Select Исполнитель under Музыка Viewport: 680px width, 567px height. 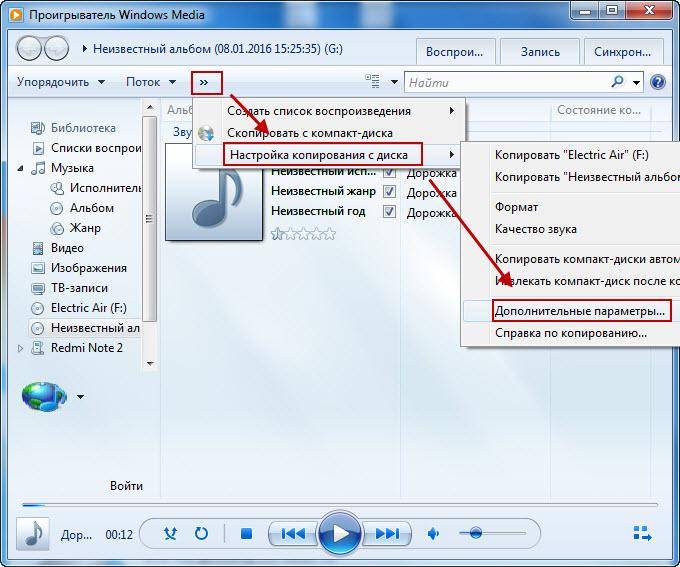[96, 188]
